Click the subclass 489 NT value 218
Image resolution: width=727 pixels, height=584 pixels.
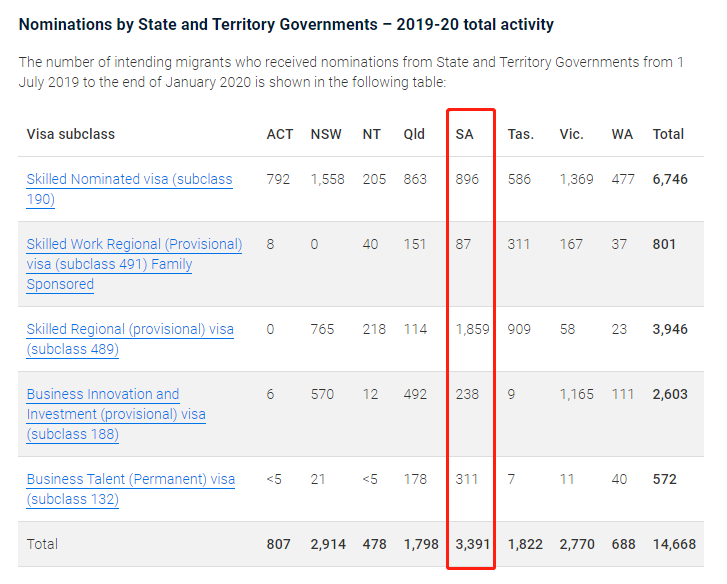coord(374,329)
